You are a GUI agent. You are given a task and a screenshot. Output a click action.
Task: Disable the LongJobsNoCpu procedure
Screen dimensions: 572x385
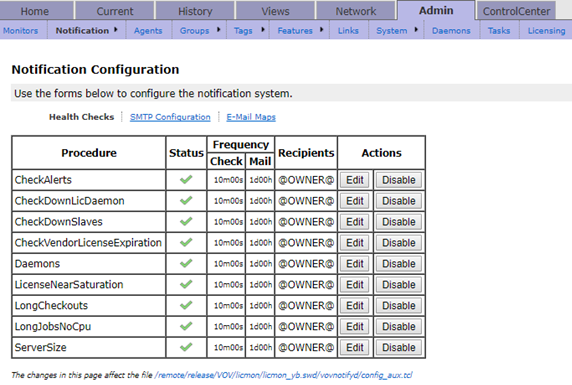(x=399, y=326)
